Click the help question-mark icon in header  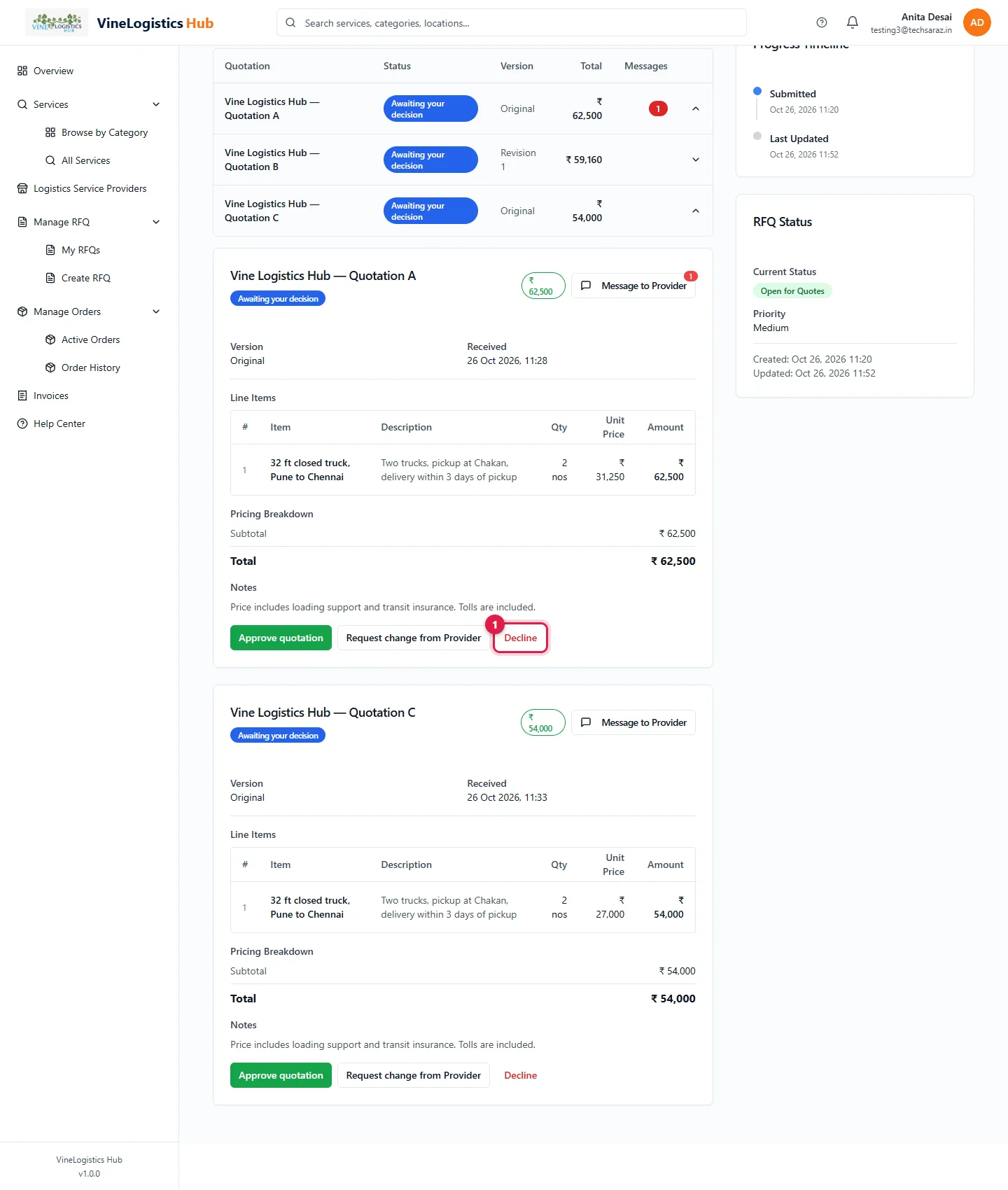822,22
